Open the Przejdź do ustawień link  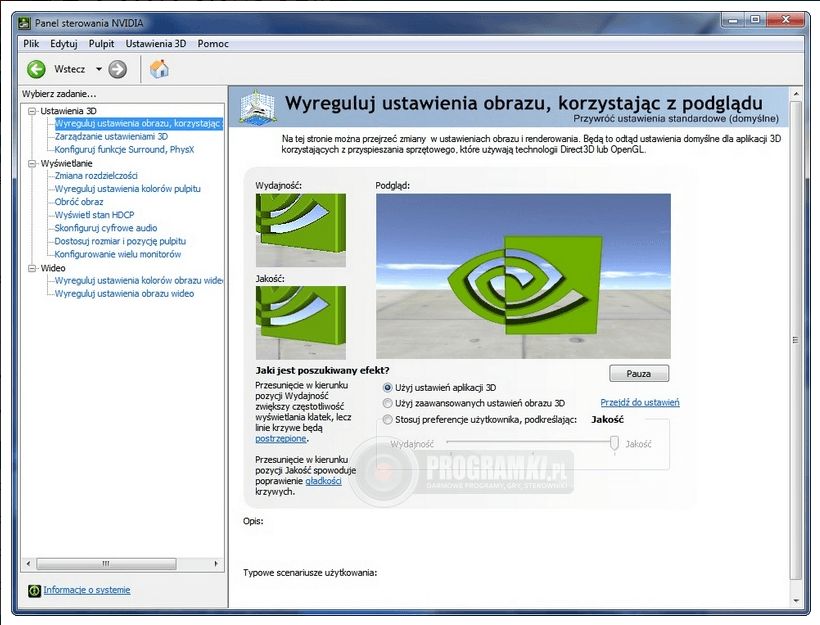640,402
